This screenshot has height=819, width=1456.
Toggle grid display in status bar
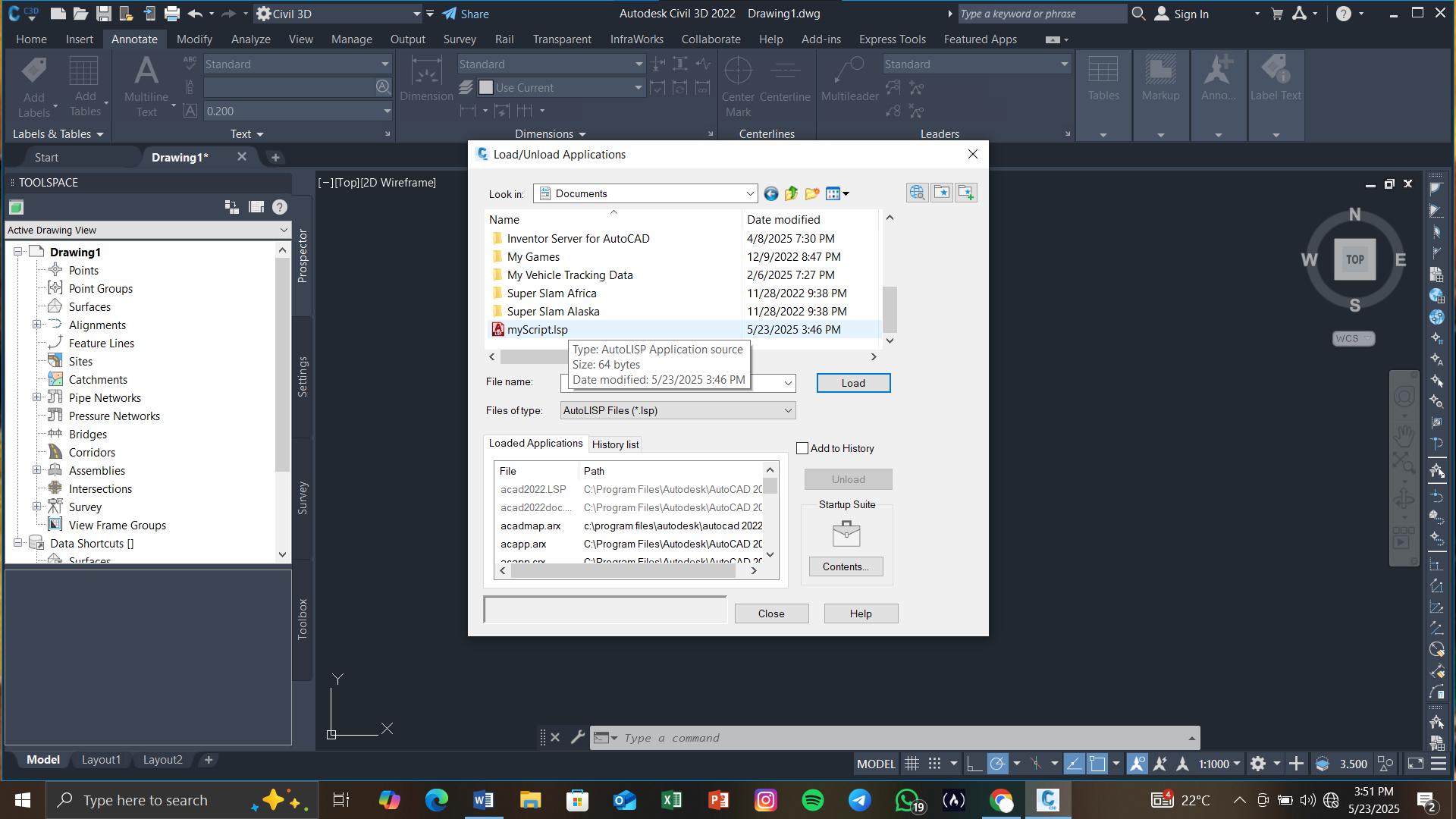912,764
